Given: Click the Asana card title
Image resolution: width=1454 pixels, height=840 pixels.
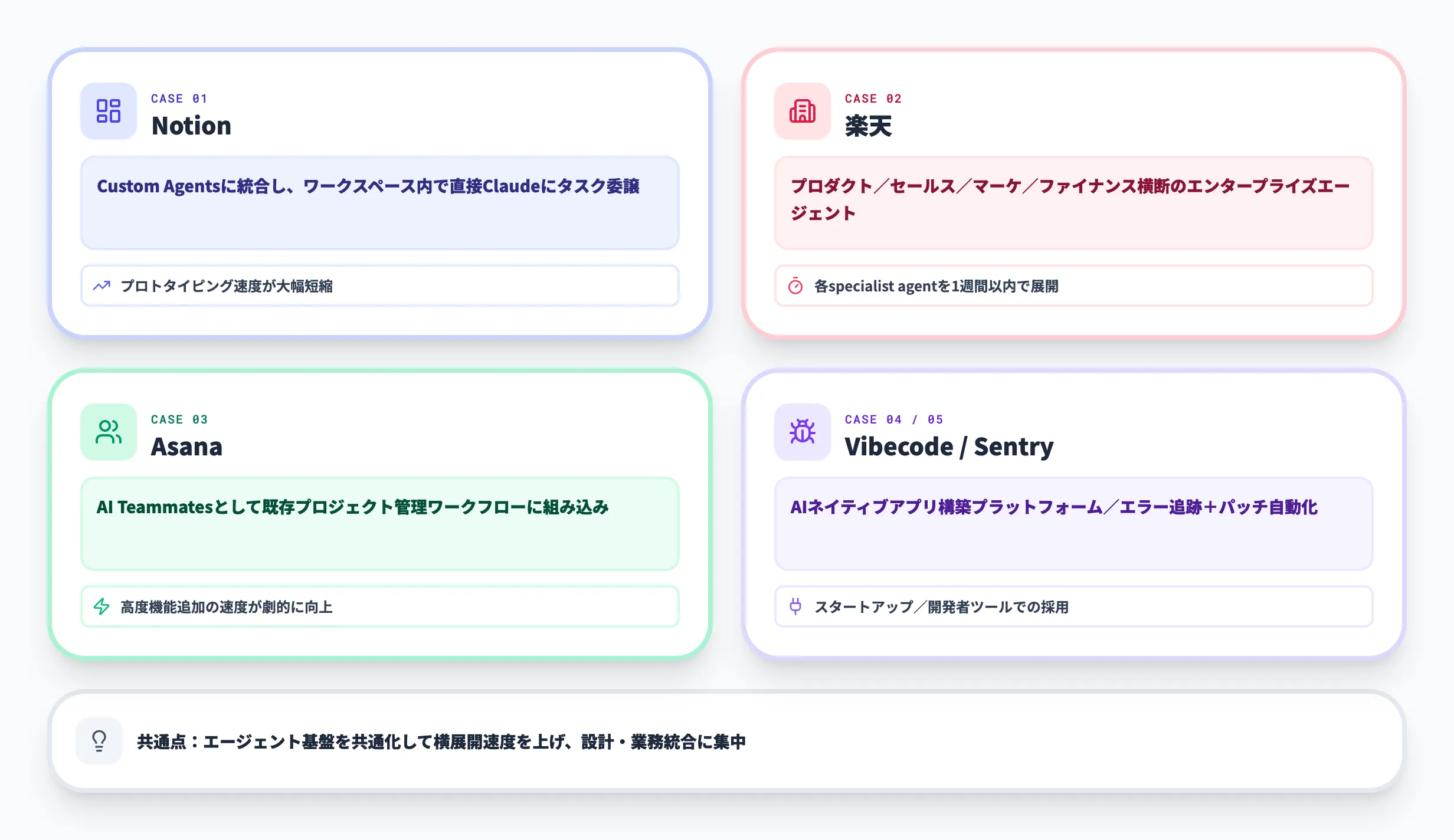Looking at the screenshot, I should tap(186, 447).
